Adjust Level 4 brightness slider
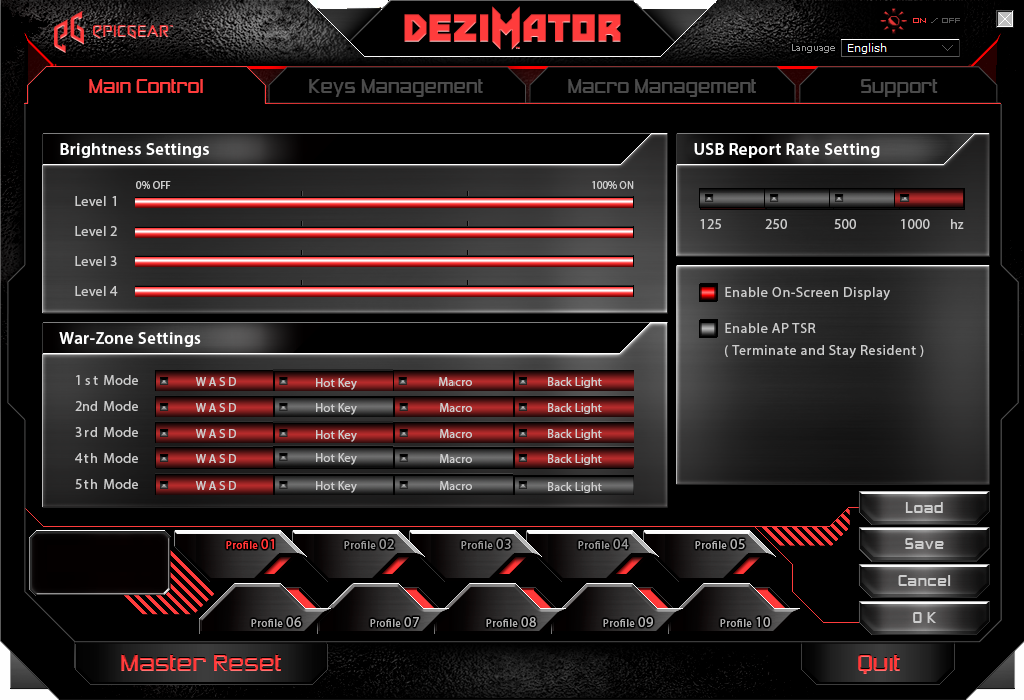1024x700 pixels. 384,291
